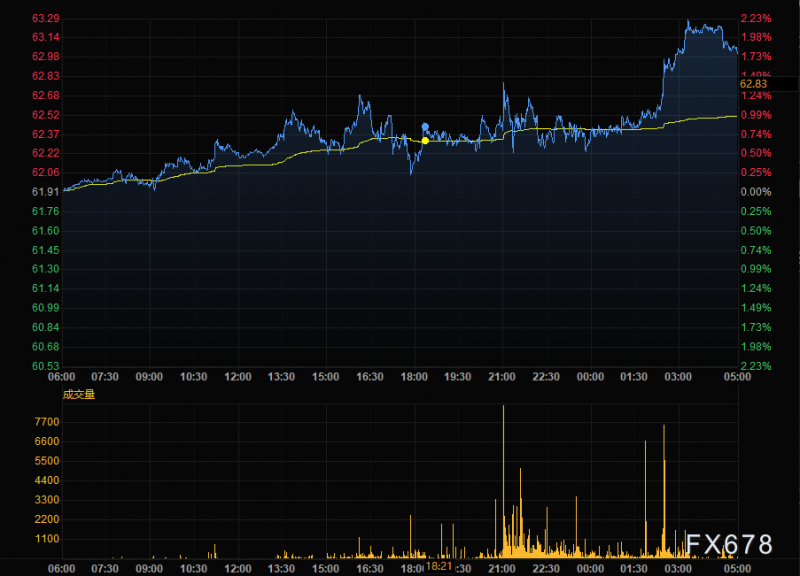Select the 61.91 baseline price label
The image size is (800, 576).
(46, 192)
